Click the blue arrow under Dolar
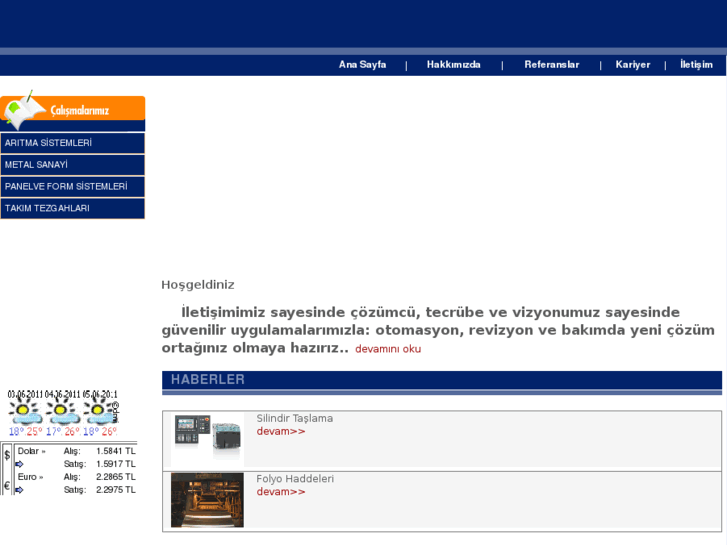This screenshot has height=545, width=727. [x=19, y=464]
